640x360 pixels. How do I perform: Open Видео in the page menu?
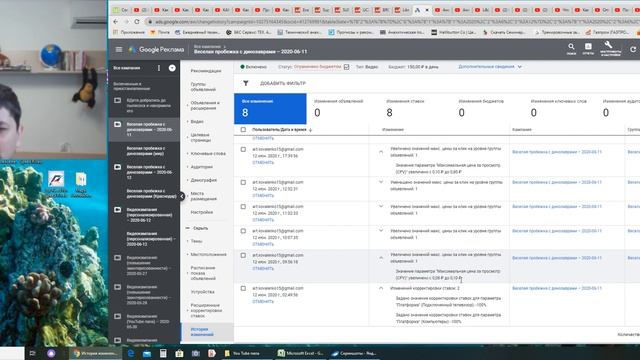coord(197,122)
